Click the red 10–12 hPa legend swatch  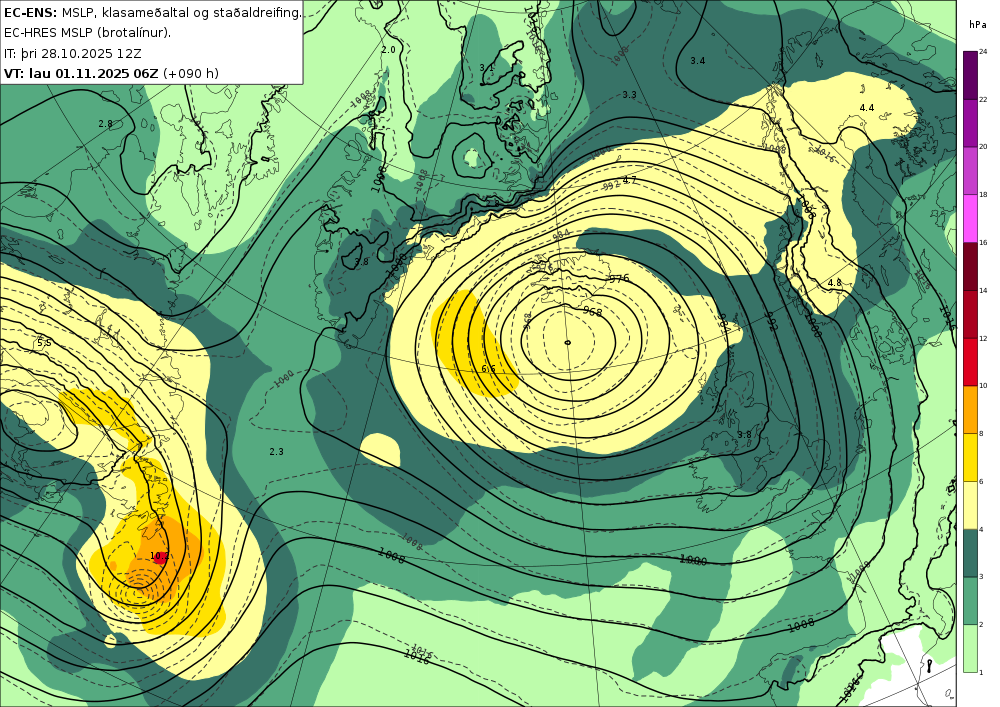tap(970, 361)
